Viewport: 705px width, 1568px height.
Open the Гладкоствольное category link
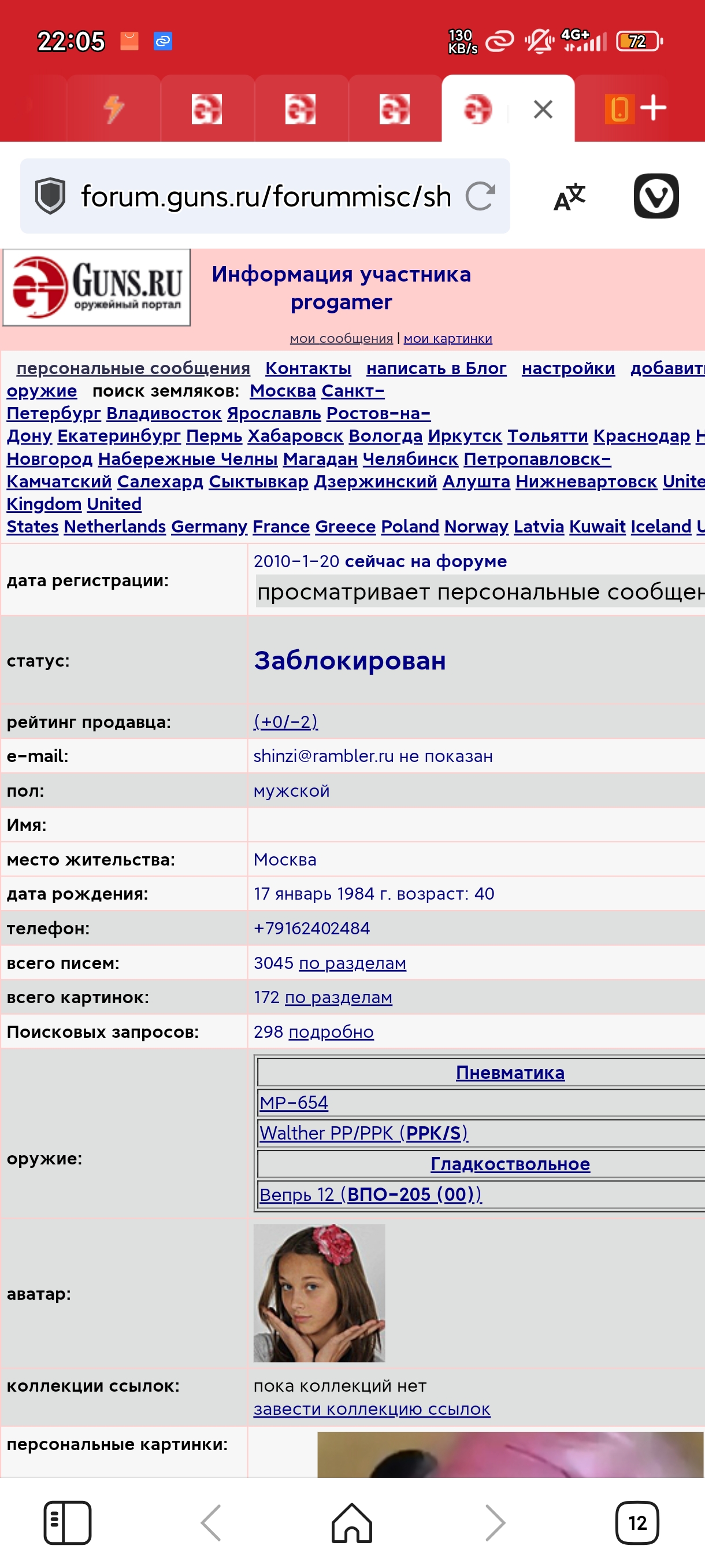[x=510, y=1164]
